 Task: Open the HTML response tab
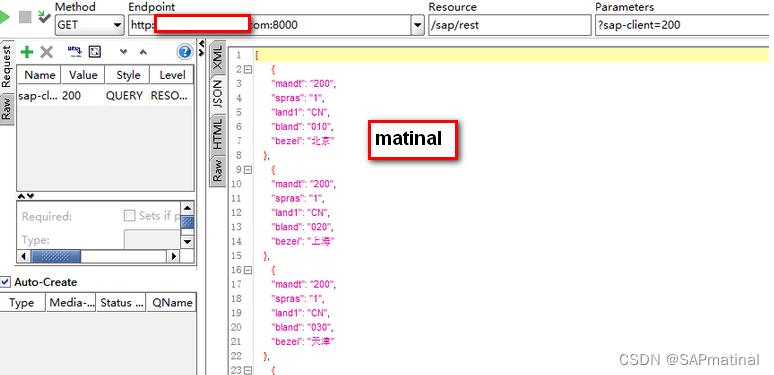click(218, 134)
